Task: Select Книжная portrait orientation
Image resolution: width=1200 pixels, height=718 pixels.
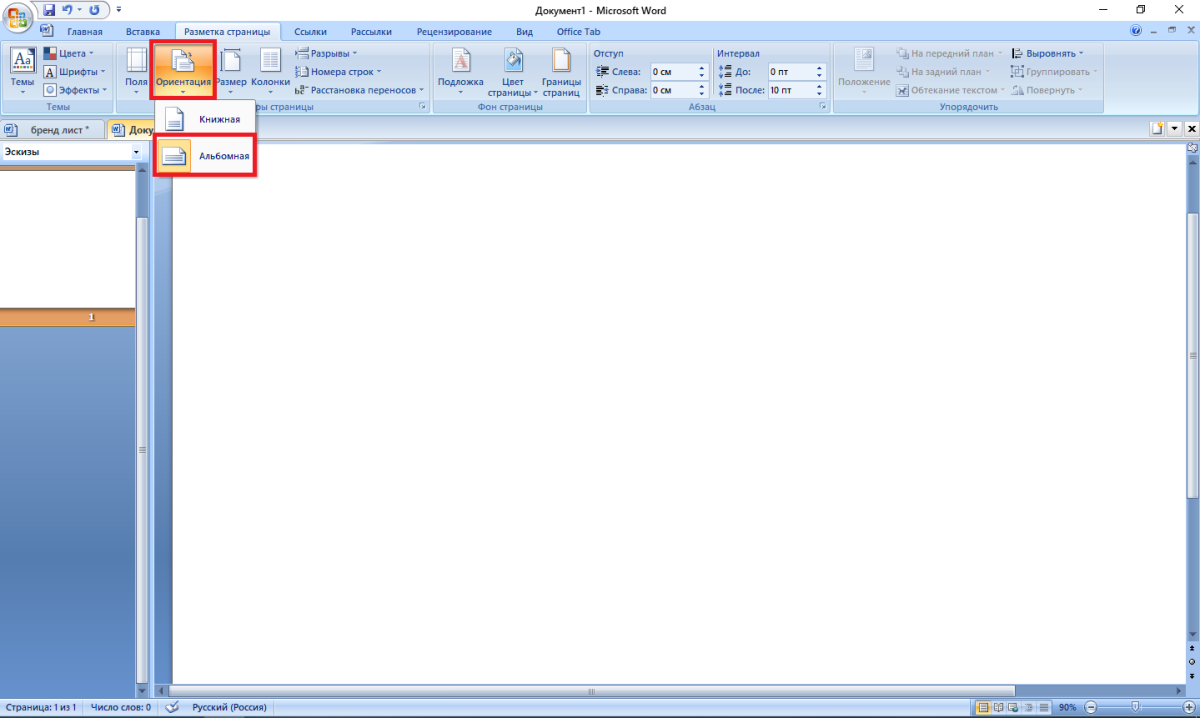Action: 205,119
